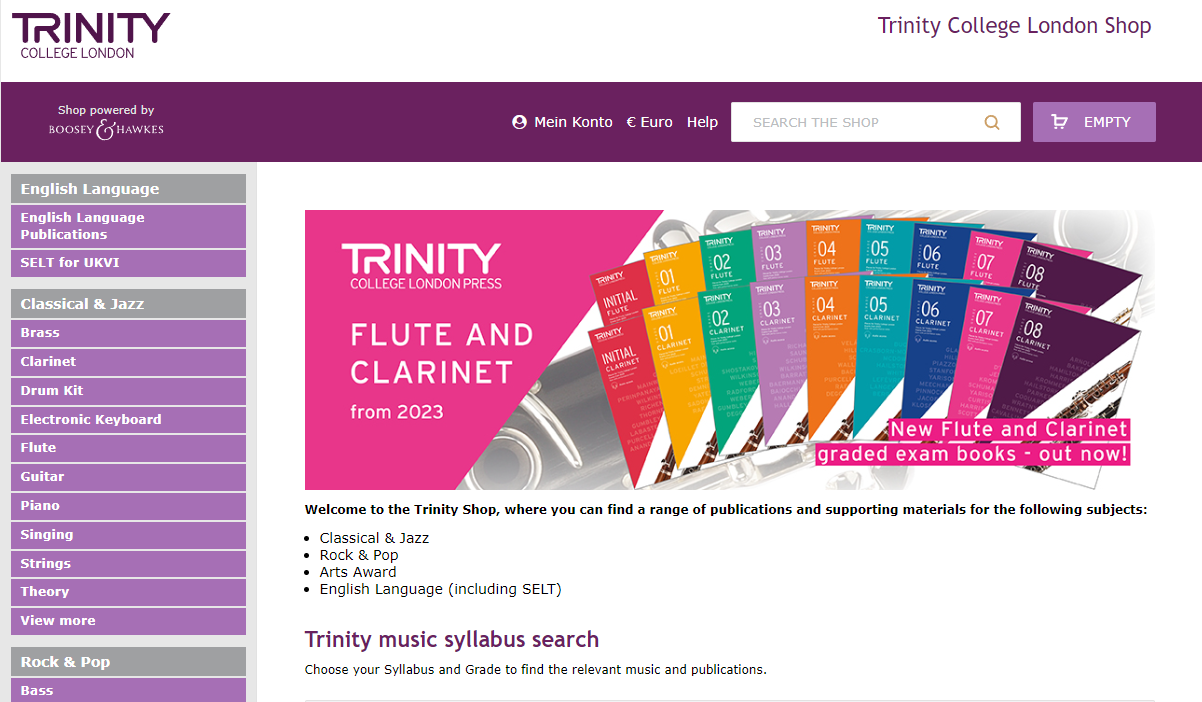The image size is (1202, 702).
Task: Open the Drum Kit category
Action: [128, 391]
